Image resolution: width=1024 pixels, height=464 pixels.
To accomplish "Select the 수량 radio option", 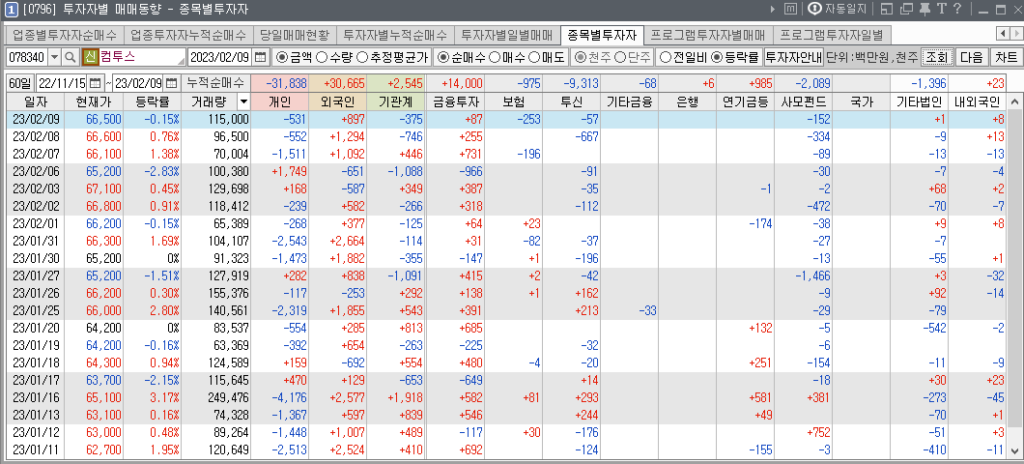I will 327,57.
